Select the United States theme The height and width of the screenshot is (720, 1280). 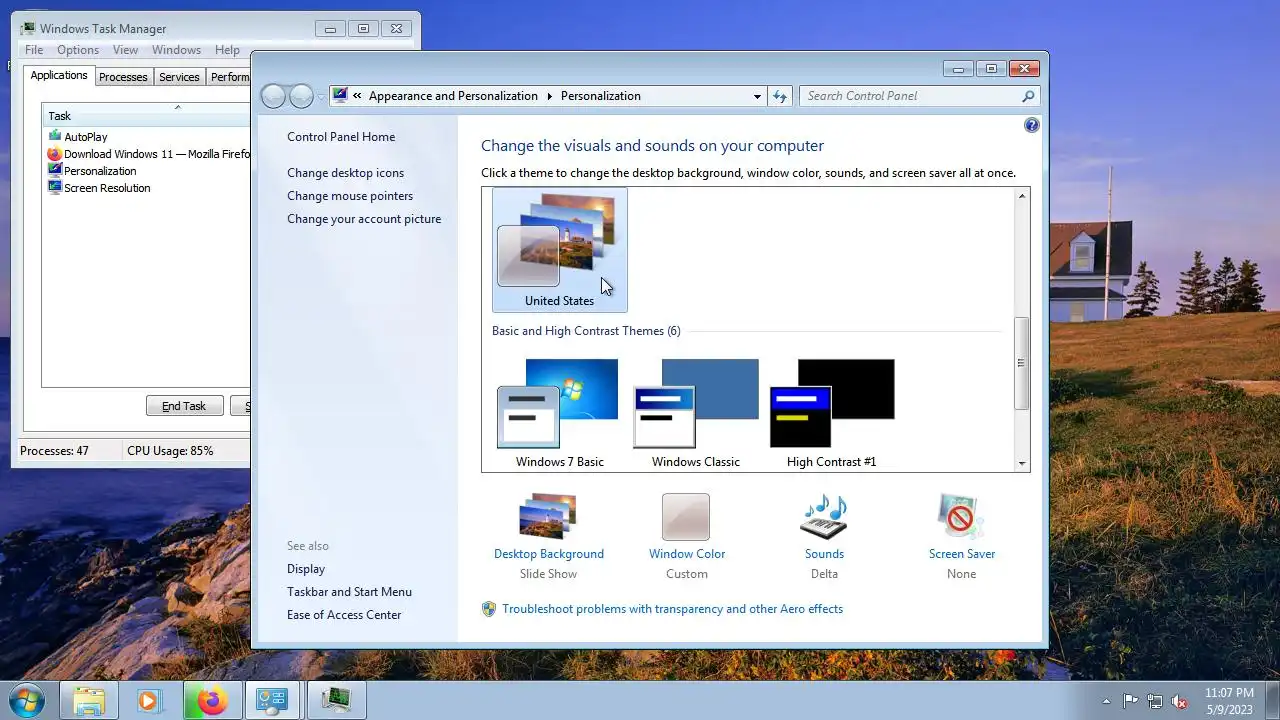[x=560, y=250]
